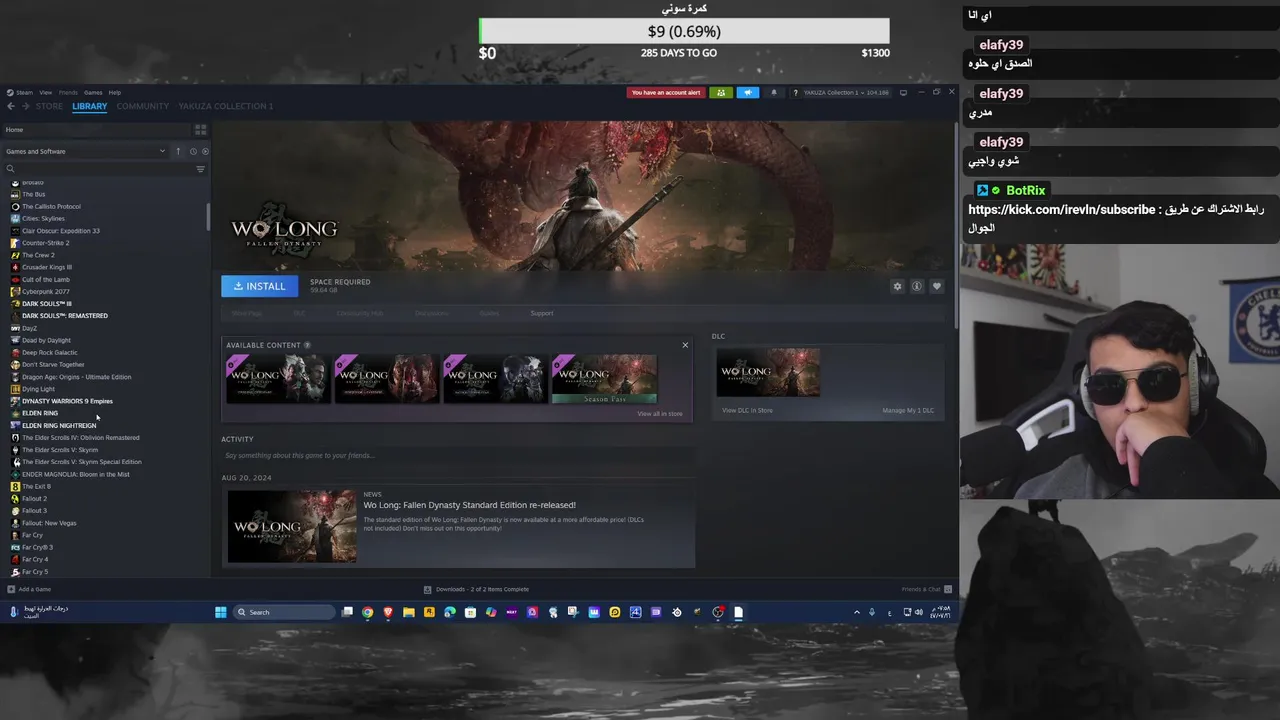1280x720 pixels.
Task: Close the Available Content panel
Action: click(x=685, y=345)
